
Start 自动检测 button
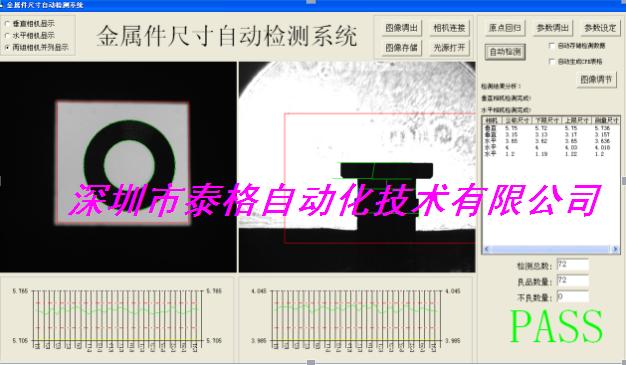click(x=505, y=52)
